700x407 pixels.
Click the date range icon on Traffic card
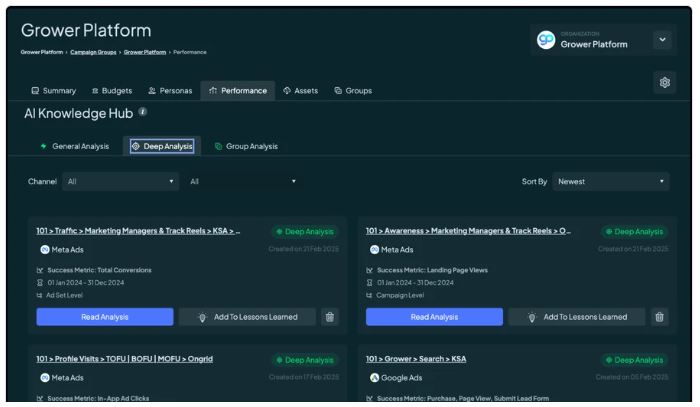40,282
